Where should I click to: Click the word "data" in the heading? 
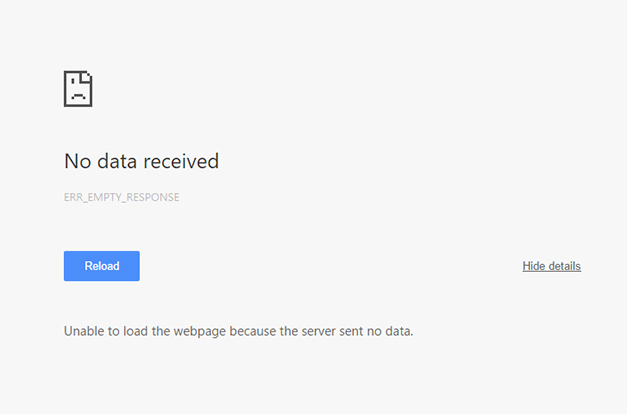[117, 161]
